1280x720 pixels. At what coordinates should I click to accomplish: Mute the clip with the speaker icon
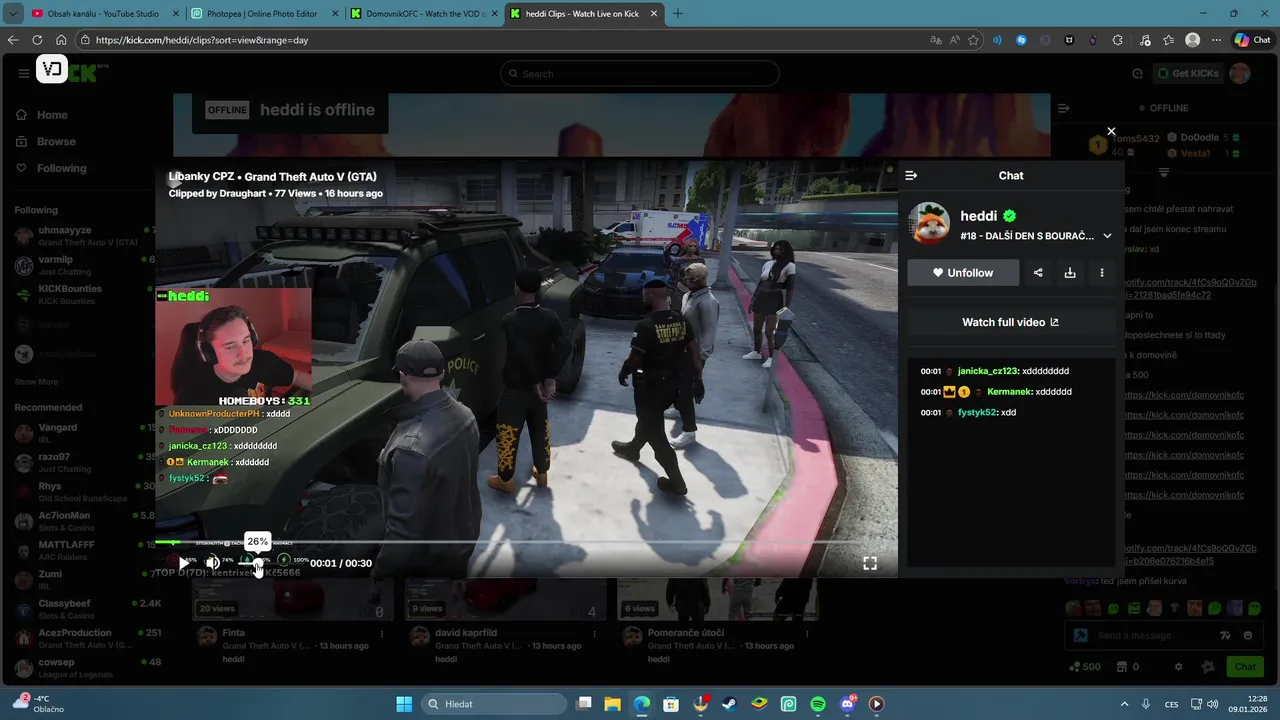coord(212,563)
